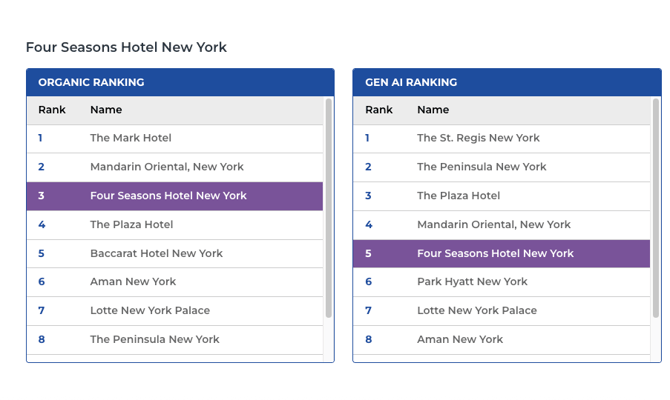Click Aman New York in Gen AI Ranking
The width and height of the screenshot is (670, 400).
[x=460, y=340]
